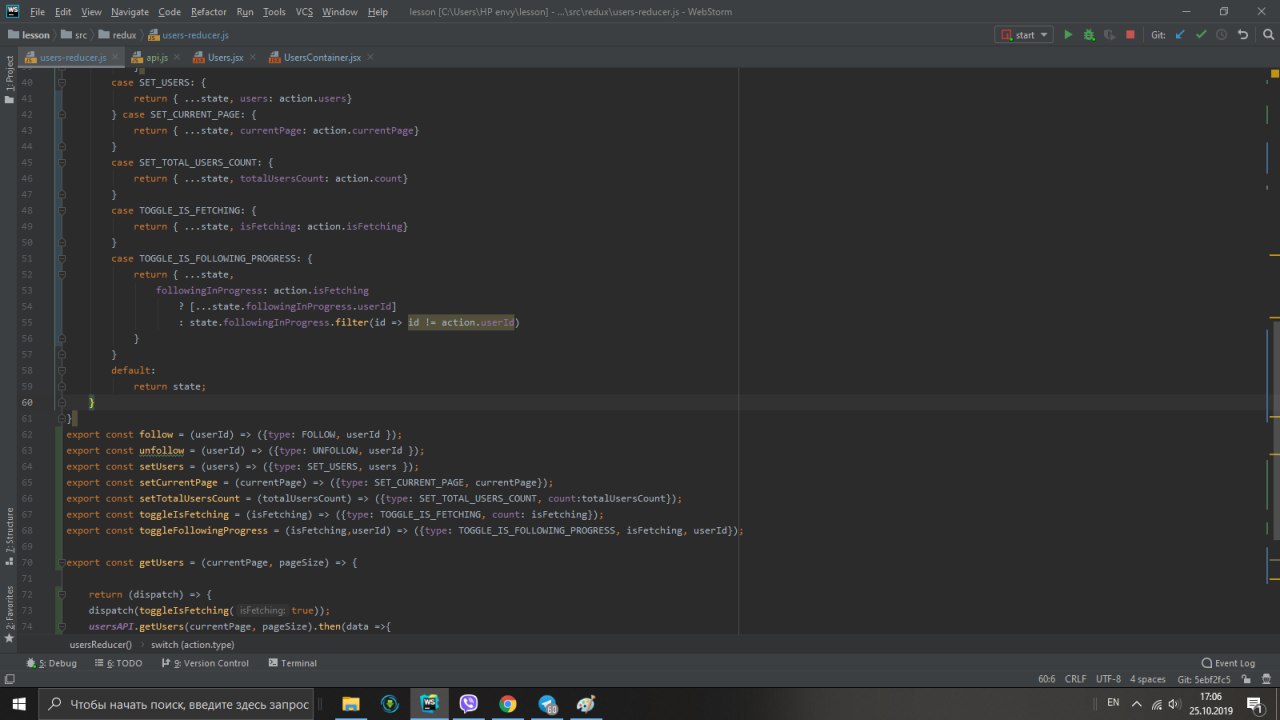Open the CRLF line separator selector

point(1075,679)
